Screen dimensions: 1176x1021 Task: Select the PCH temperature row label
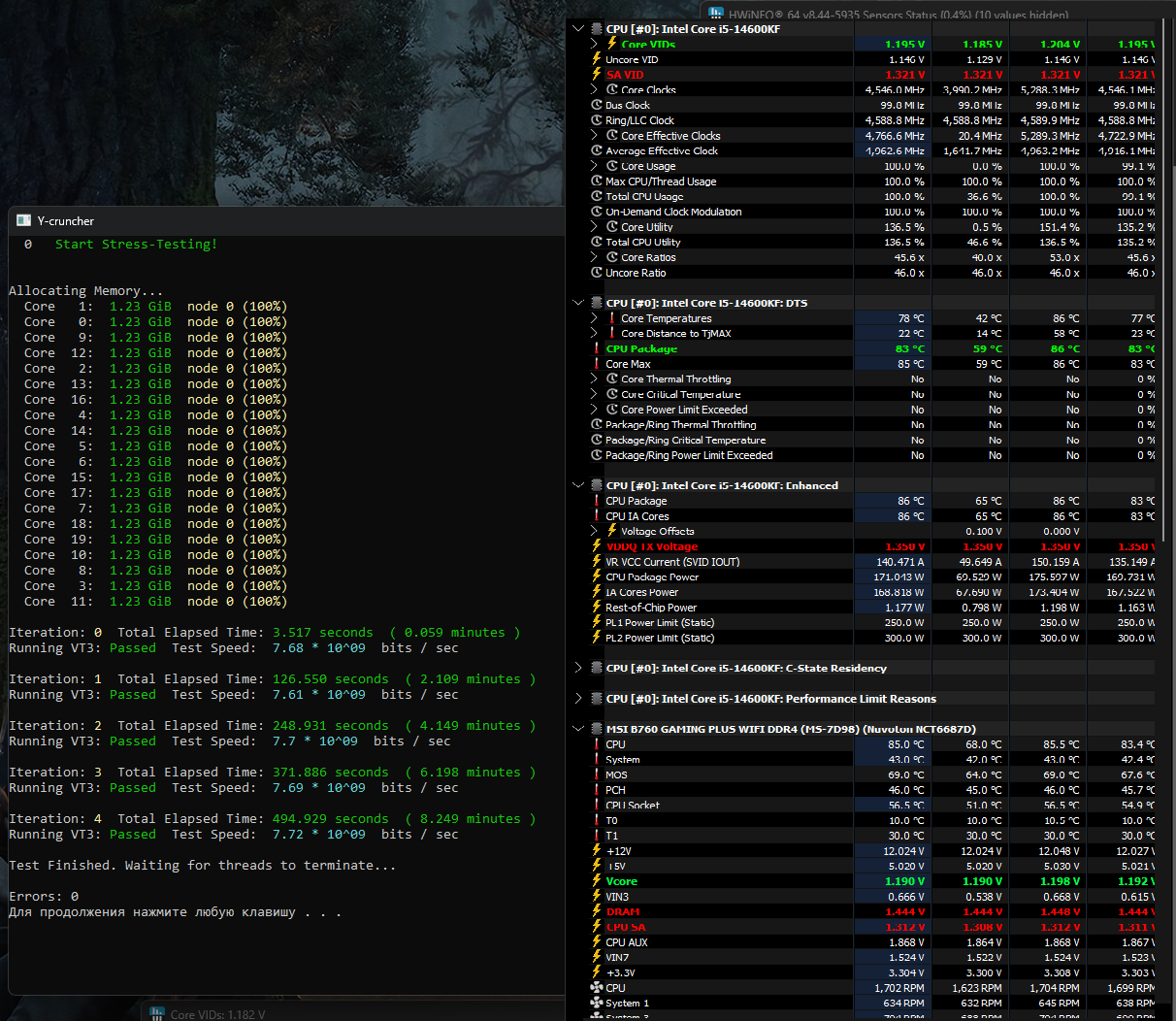pyautogui.click(x=615, y=790)
